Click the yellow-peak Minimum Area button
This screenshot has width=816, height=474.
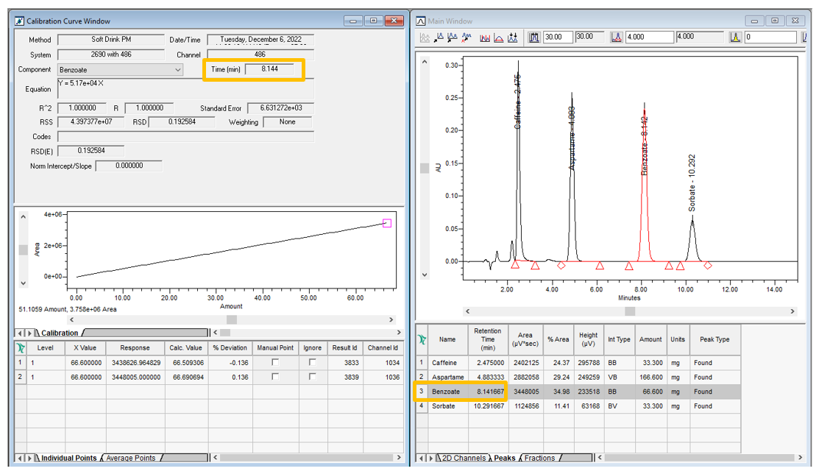click(735, 37)
